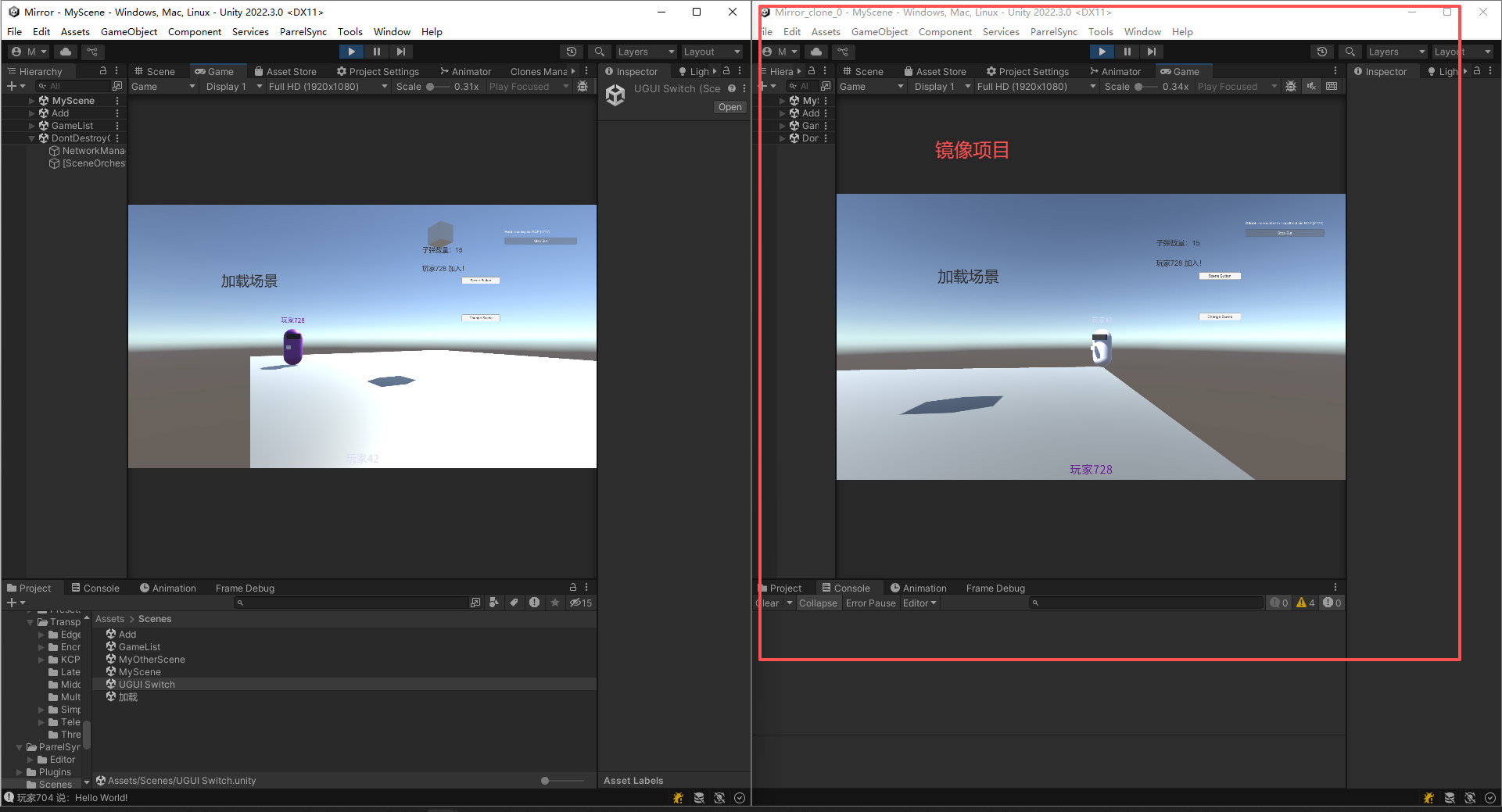This screenshot has height=812, width=1502.
Task: Open Frame Debug tab in clone window
Action: point(995,588)
